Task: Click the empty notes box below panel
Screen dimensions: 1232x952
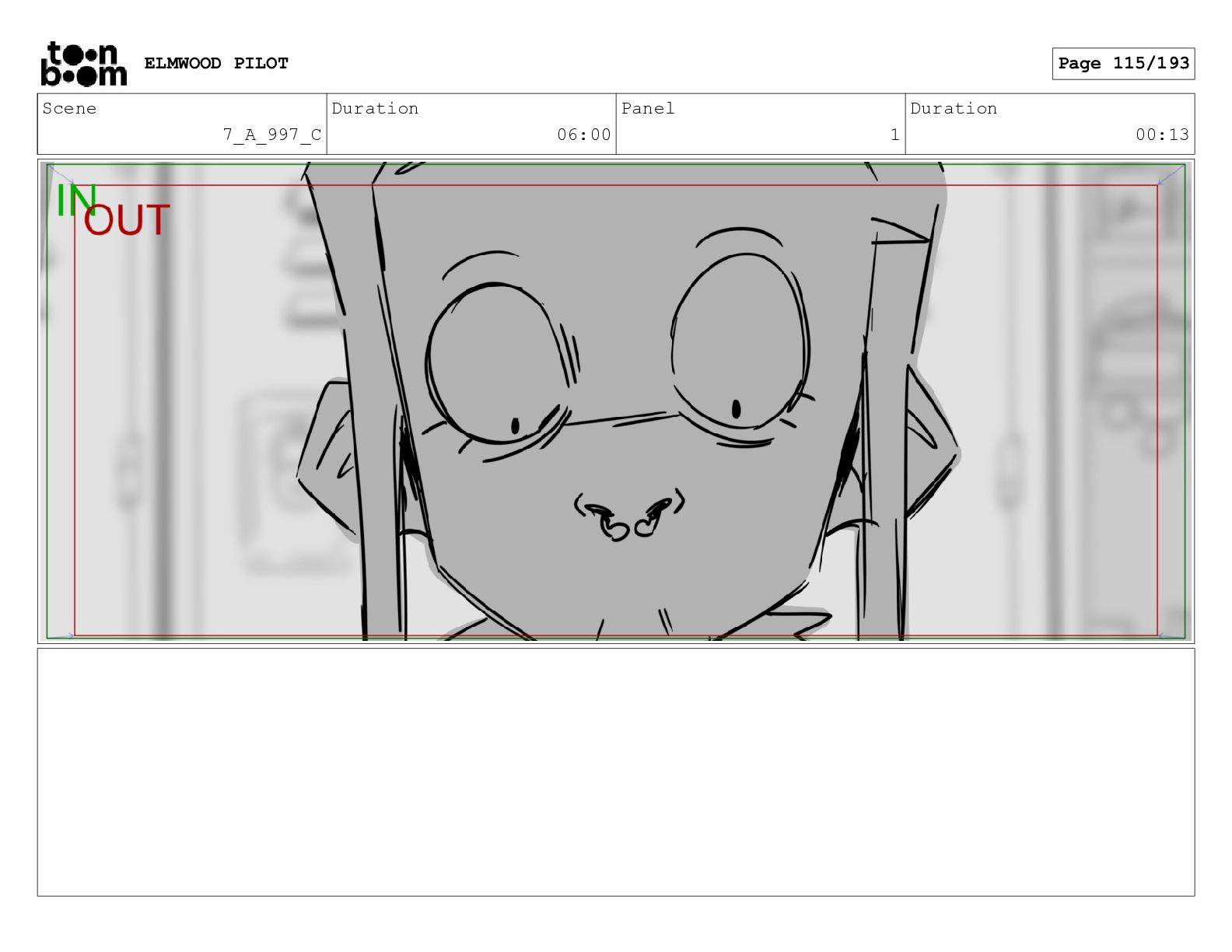Action: tap(616, 772)
